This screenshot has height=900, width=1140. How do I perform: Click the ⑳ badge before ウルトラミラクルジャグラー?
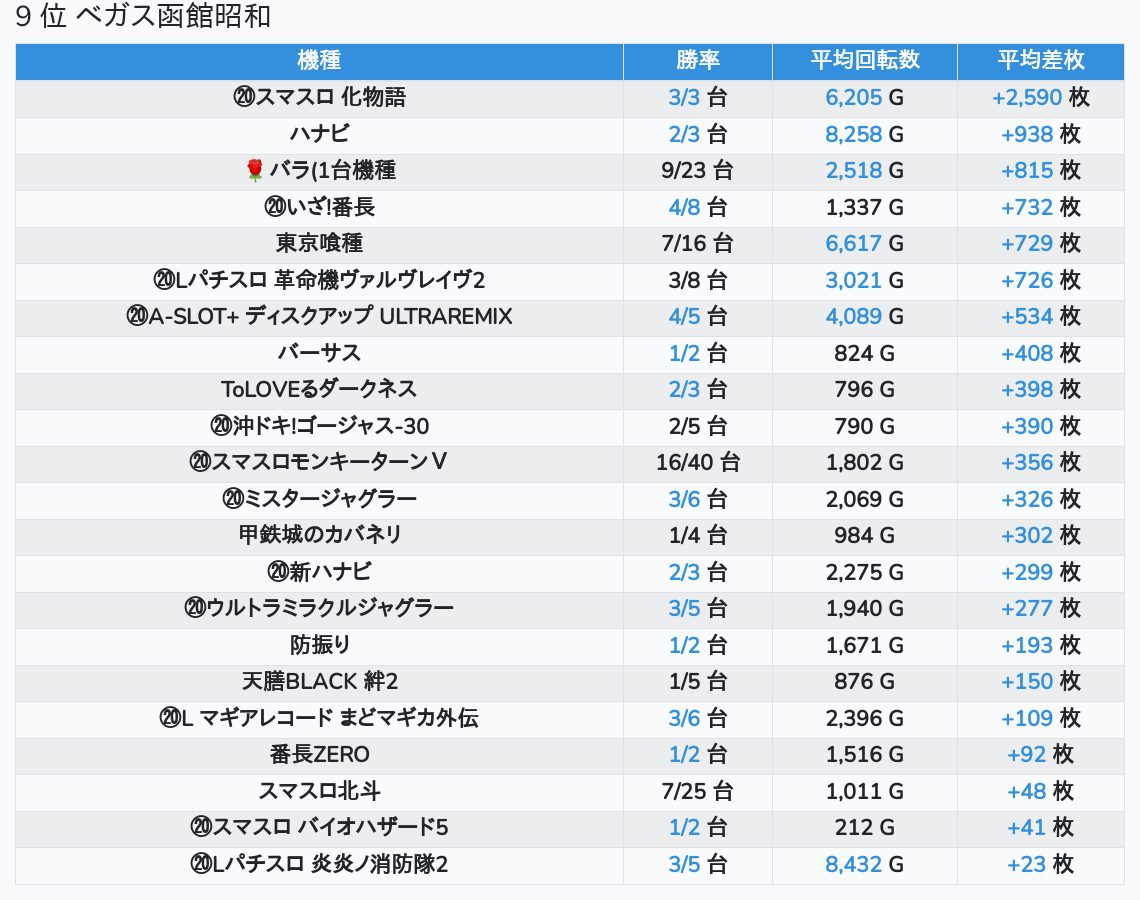tap(195, 608)
